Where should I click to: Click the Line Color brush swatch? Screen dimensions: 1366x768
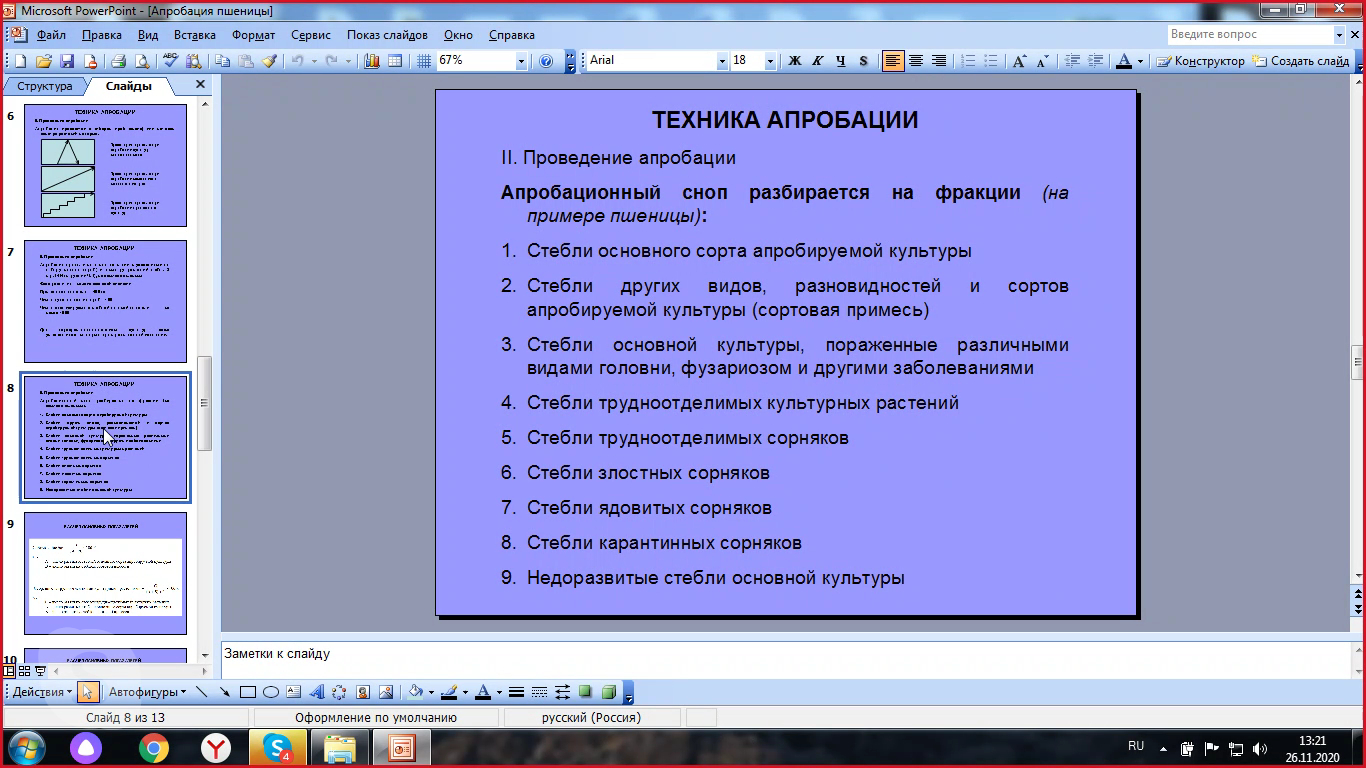click(449, 692)
